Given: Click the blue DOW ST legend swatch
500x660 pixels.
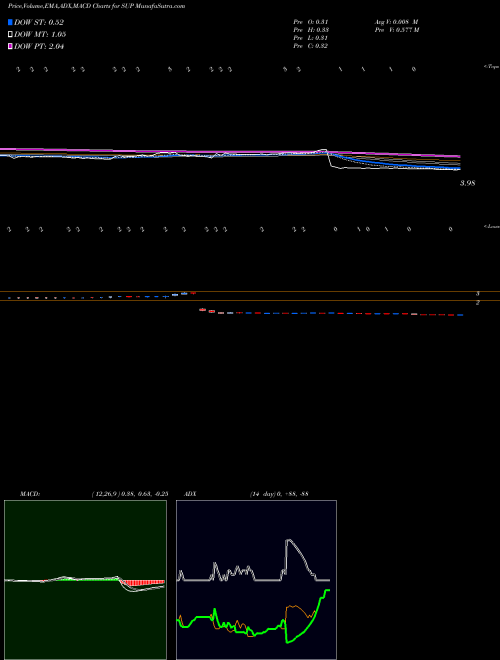Looking at the screenshot, I should click(x=10, y=22).
